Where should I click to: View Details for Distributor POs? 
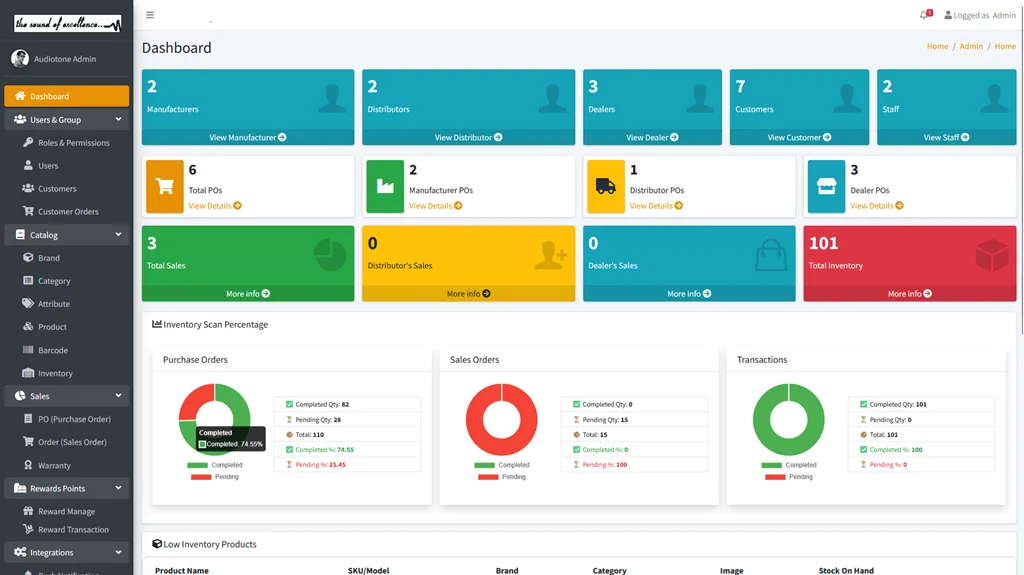point(656,206)
